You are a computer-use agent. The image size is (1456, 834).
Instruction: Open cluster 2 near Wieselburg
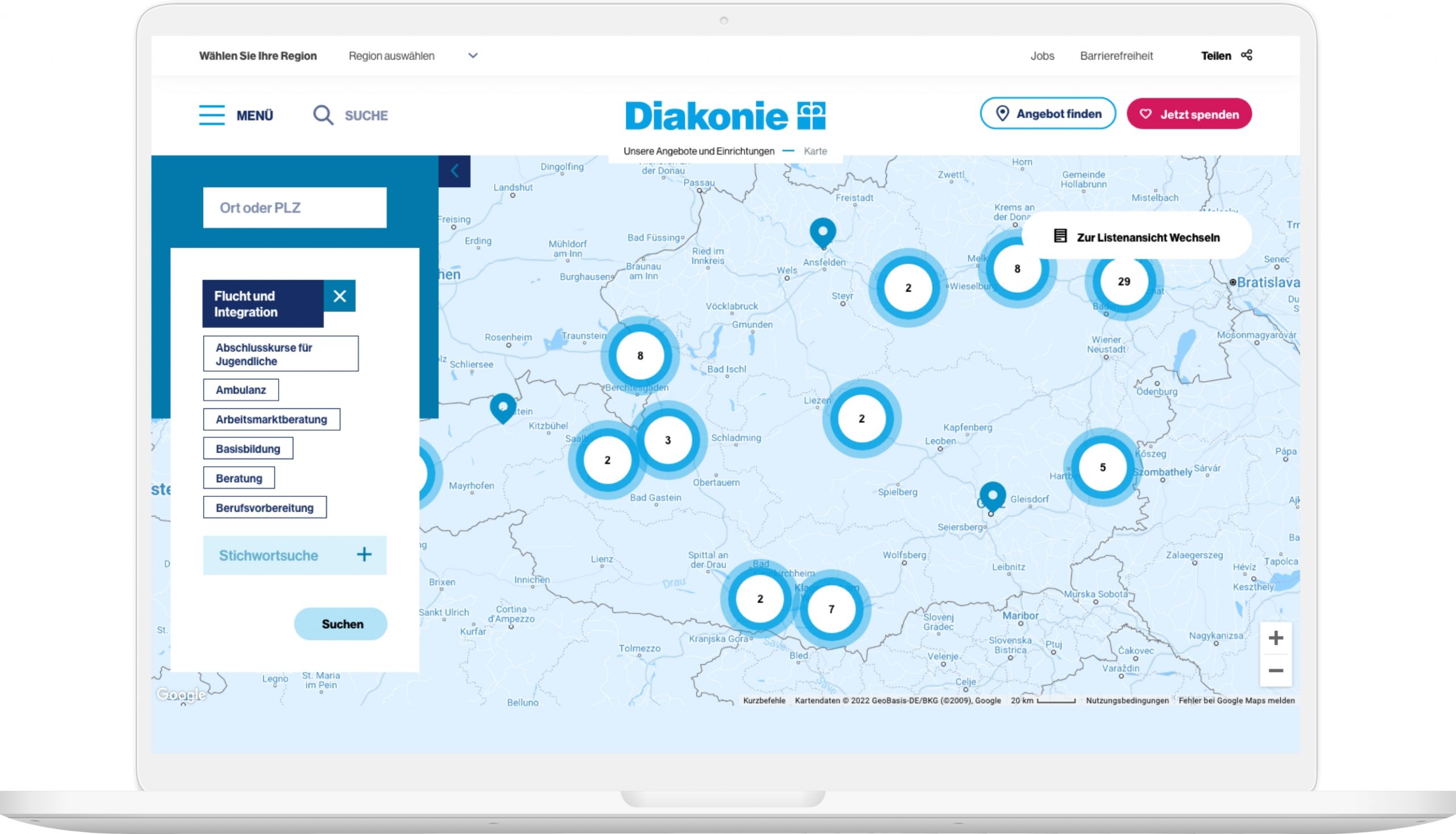click(908, 288)
